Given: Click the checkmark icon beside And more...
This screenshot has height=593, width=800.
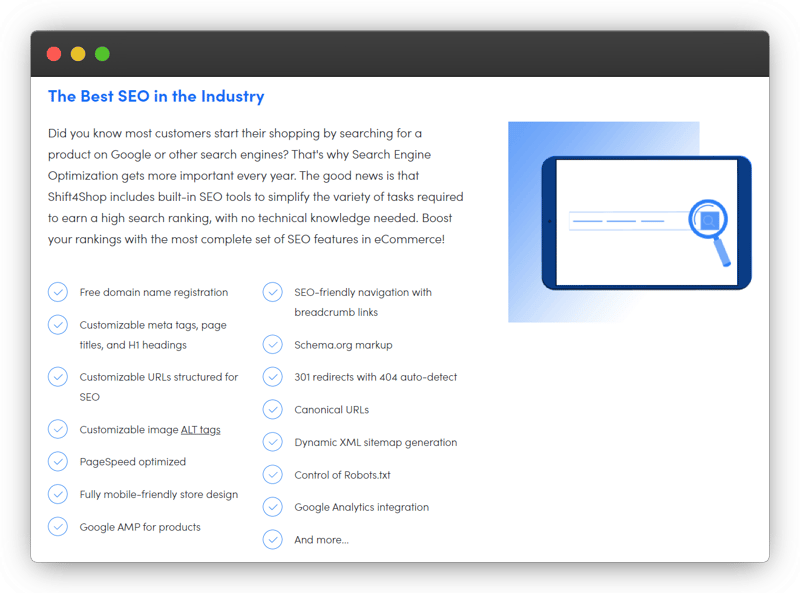Looking at the screenshot, I should [272, 539].
